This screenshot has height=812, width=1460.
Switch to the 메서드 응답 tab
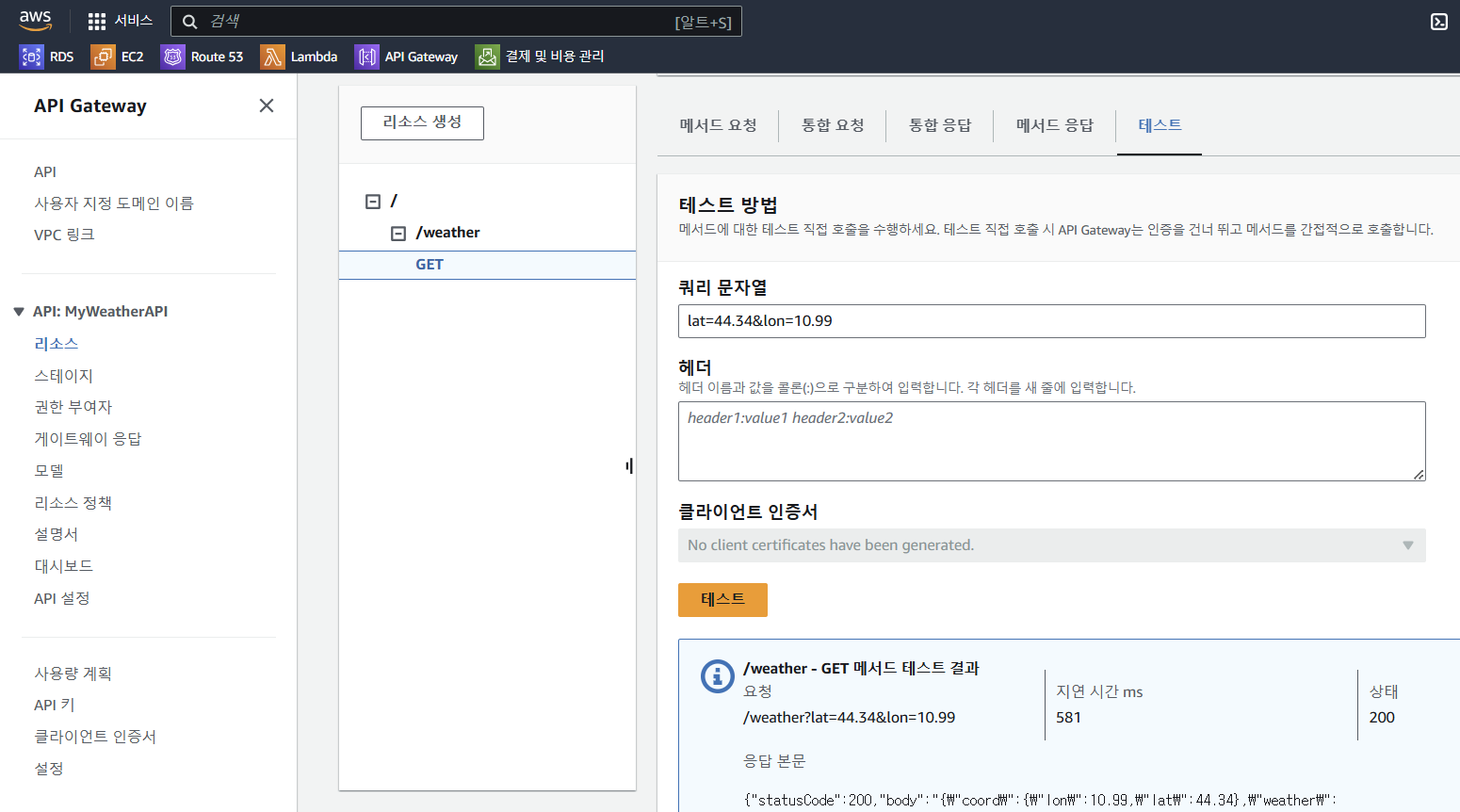point(1054,125)
